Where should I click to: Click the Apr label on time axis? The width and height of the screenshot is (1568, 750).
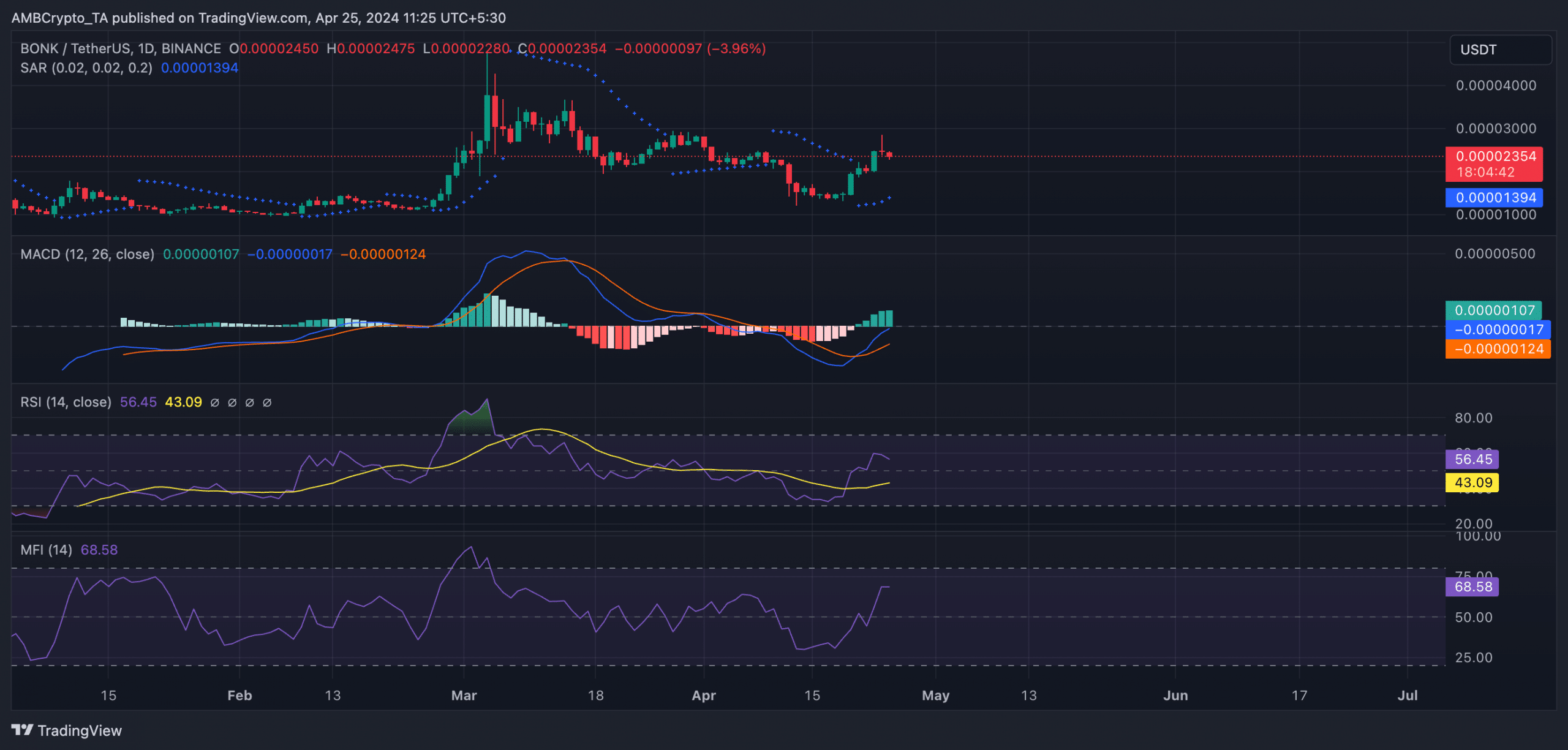704,695
